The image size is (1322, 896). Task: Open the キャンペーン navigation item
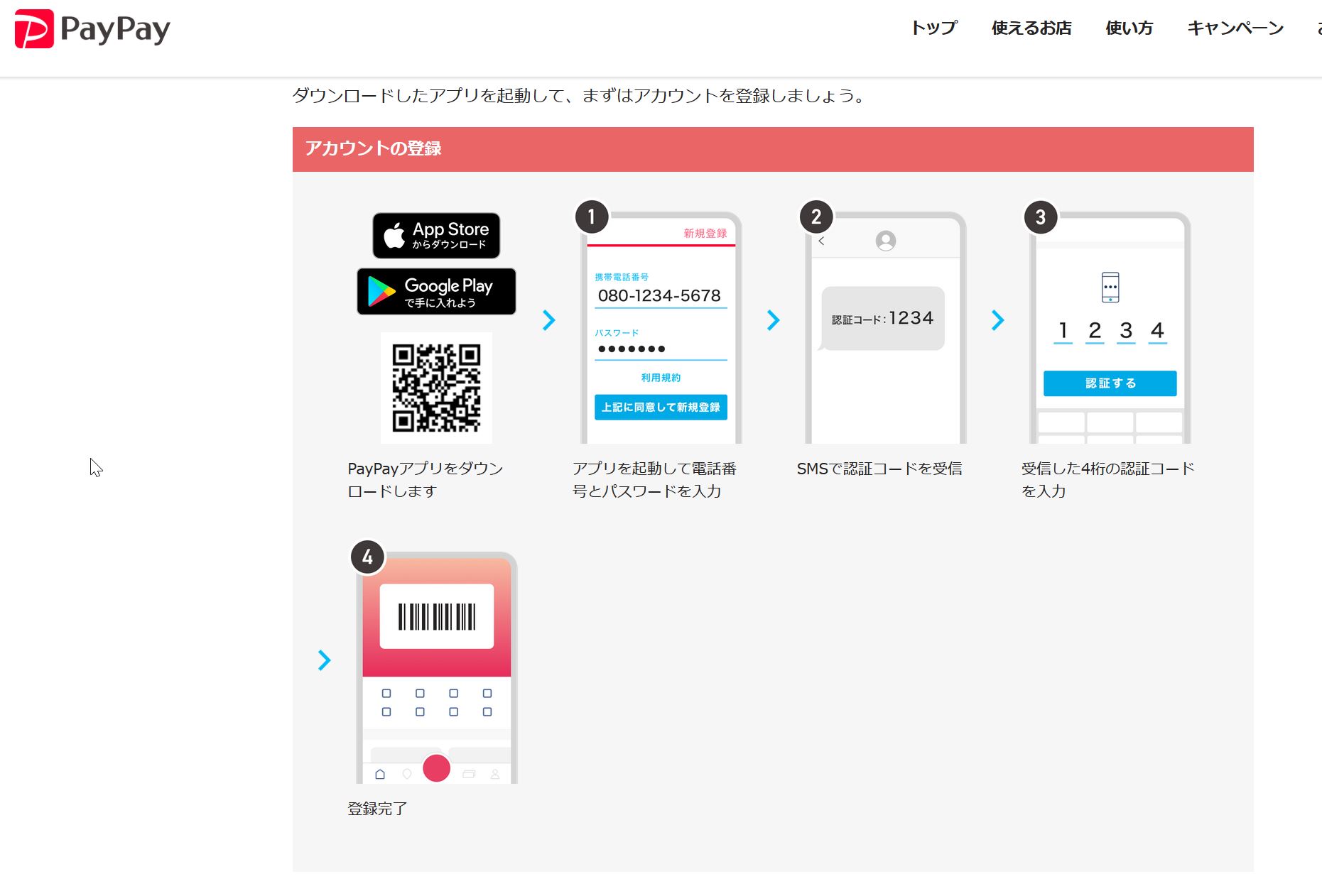[1235, 28]
